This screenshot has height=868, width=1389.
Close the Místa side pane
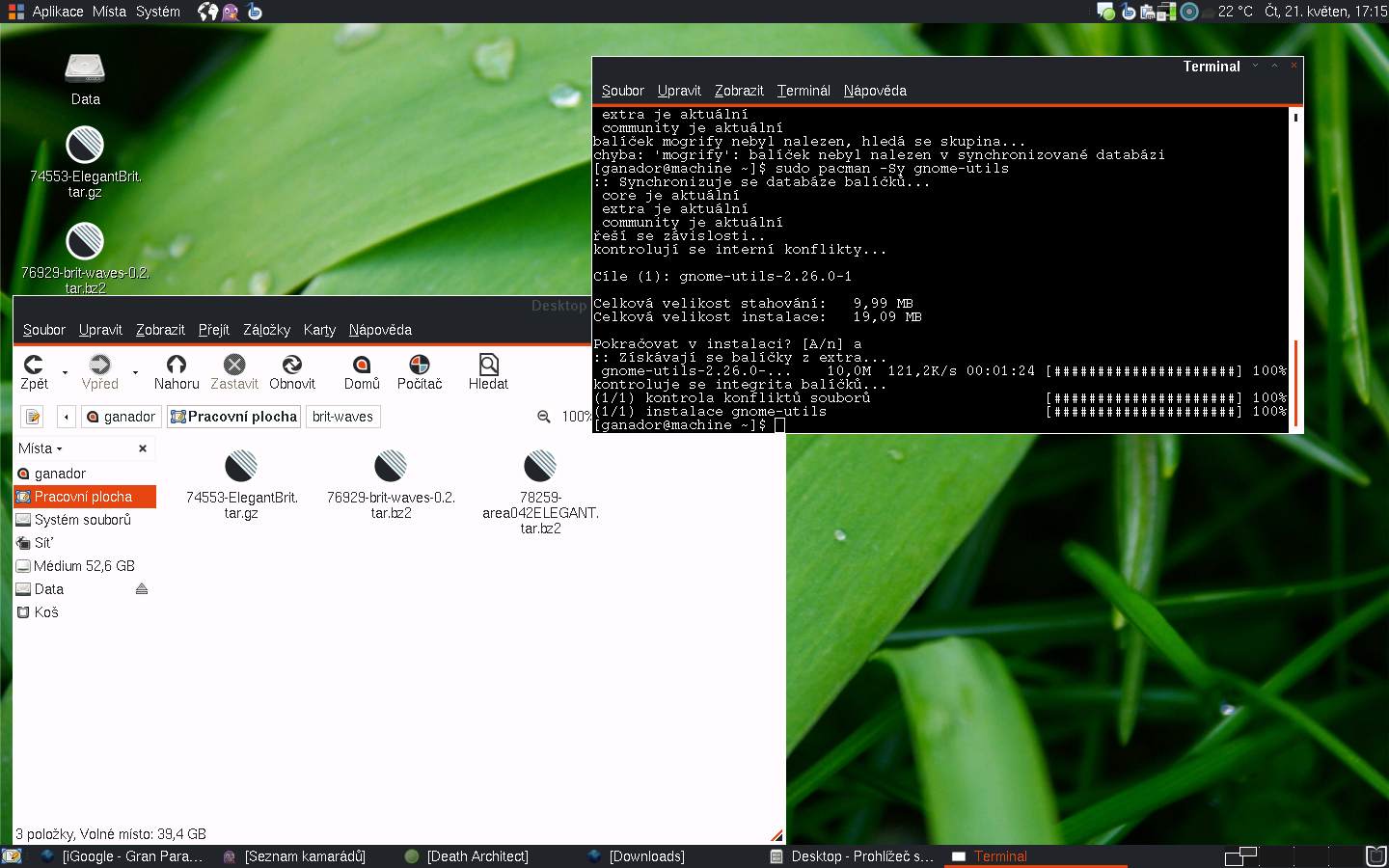(143, 448)
